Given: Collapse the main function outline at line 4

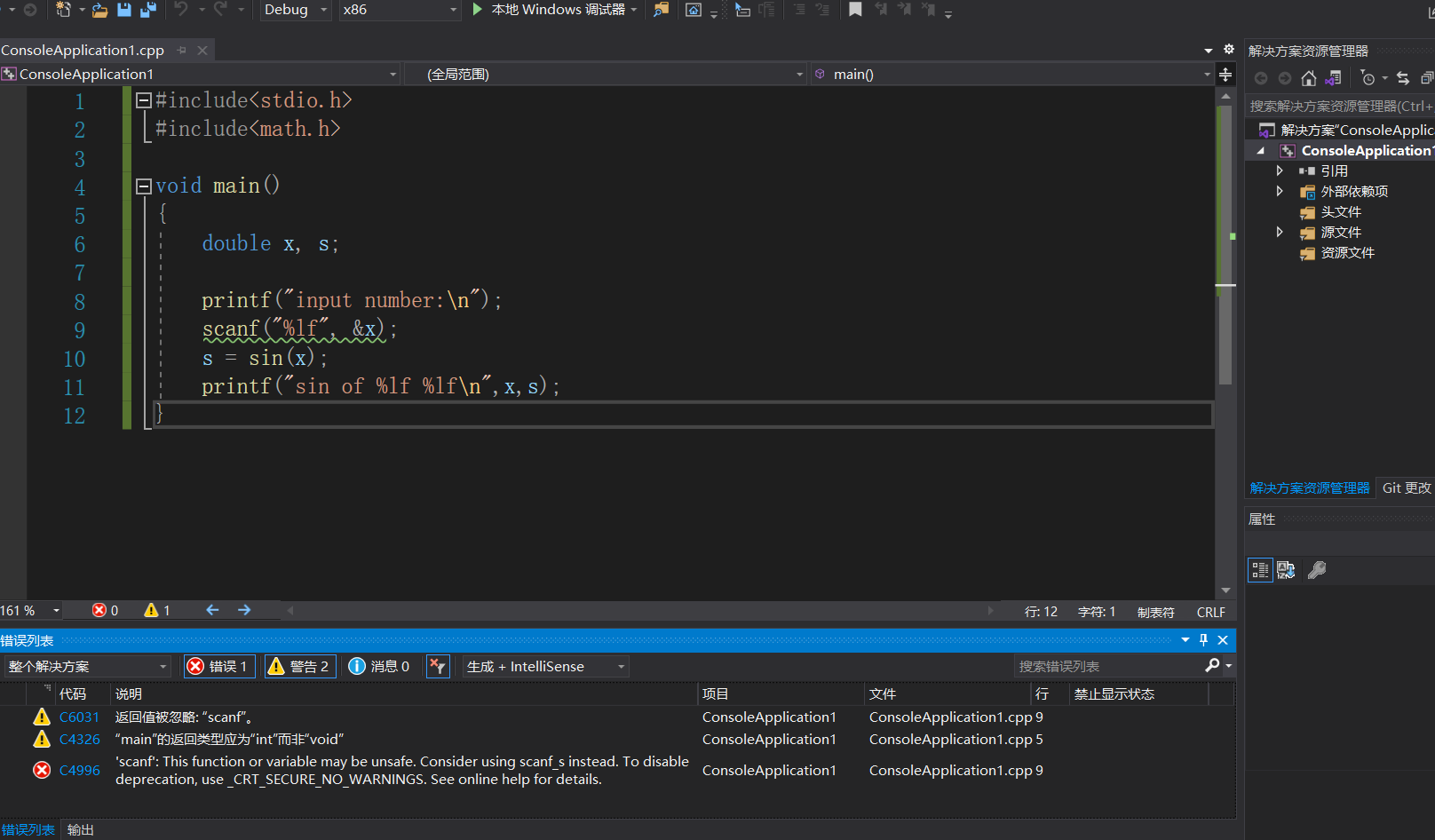Looking at the screenshot, I should [143, 186].
